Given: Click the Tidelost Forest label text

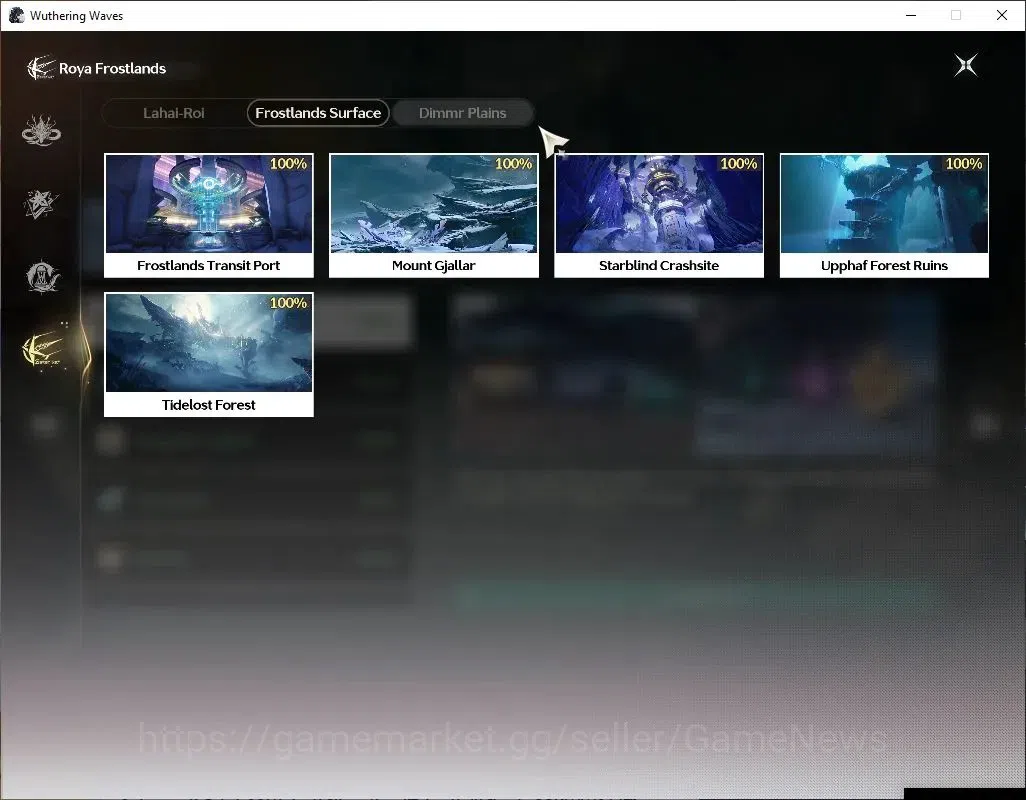Looking at the screenshot, I should 209,405.
